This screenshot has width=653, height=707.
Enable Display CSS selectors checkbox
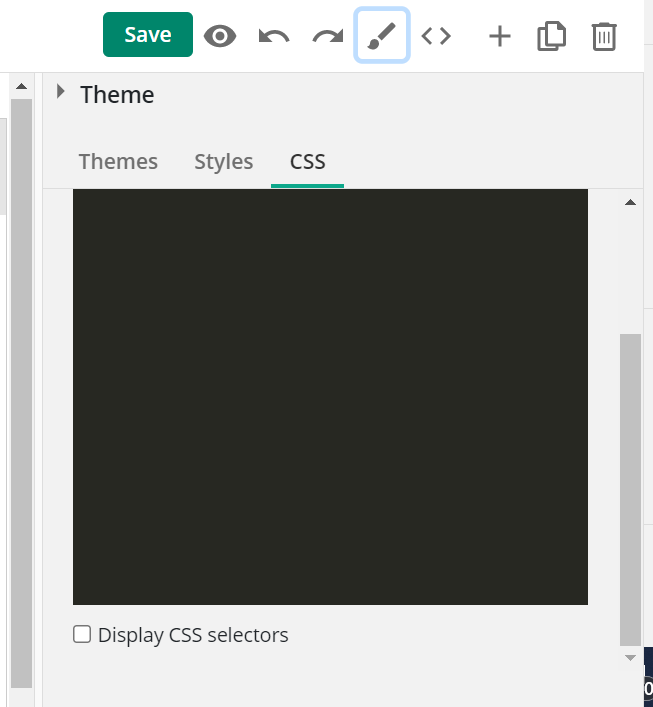tap(82, 634)
